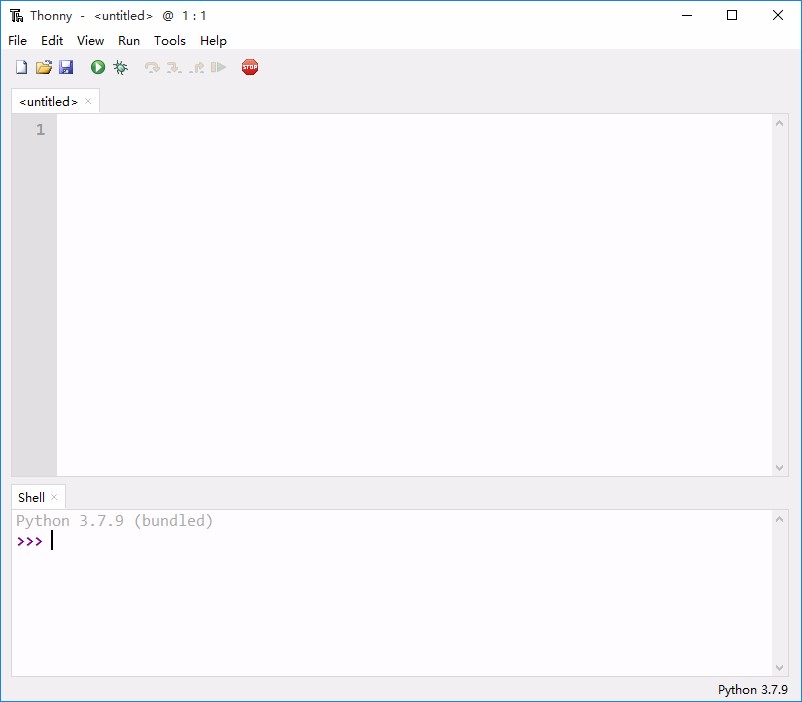This screenshot has height=702, width=802.
Task: Click editor scrollbar up arrow
Action: pyautogui.click(x=779, y=123)
